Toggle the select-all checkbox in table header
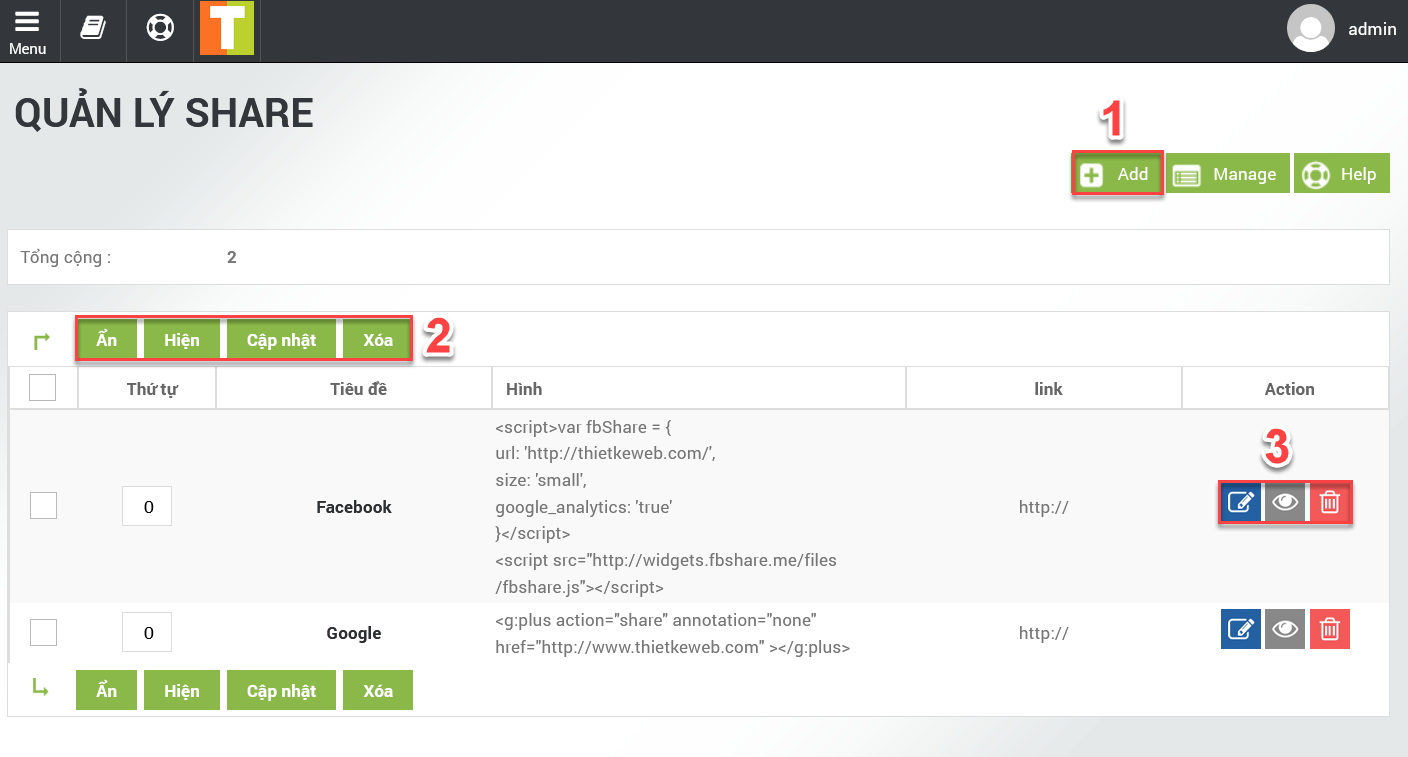This screenshot has width=1408, height=757. [43, 388]
